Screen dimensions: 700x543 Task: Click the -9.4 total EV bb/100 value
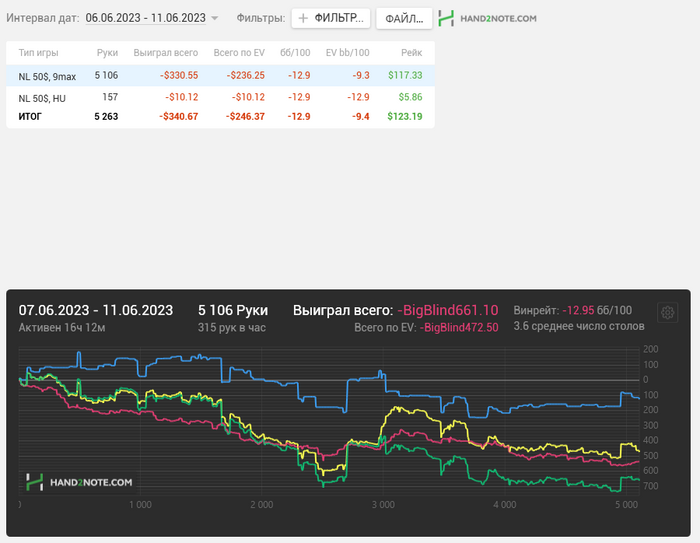pyautogui.click(x=361, y=117)
